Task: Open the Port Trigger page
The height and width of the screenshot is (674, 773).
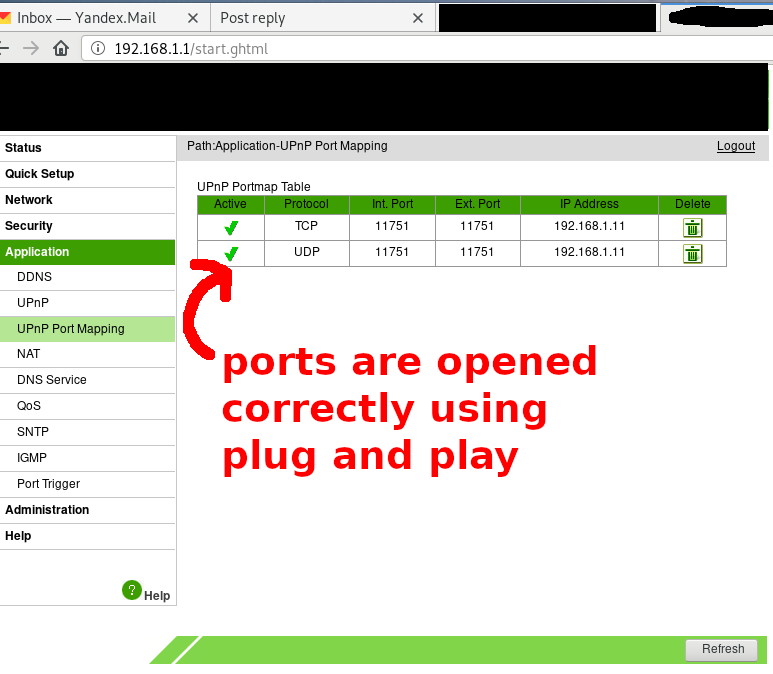Action: point(88,484)
